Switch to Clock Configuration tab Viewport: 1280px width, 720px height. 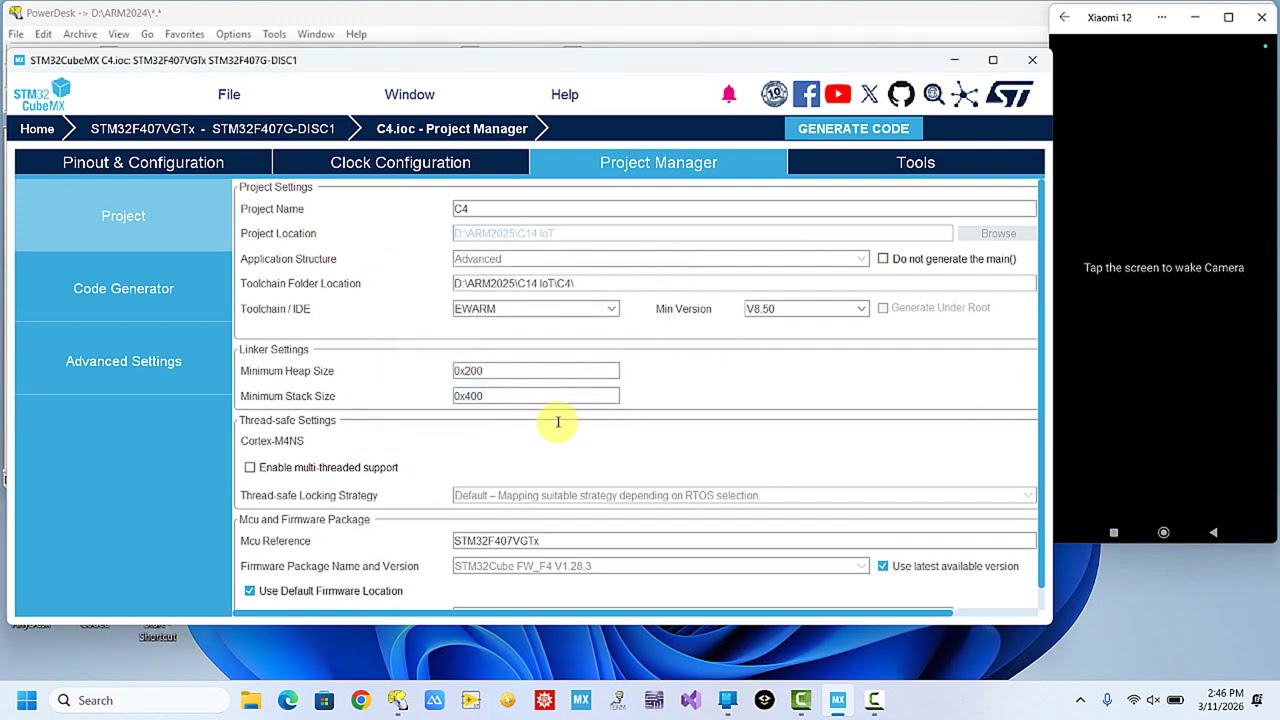point(400,162)
